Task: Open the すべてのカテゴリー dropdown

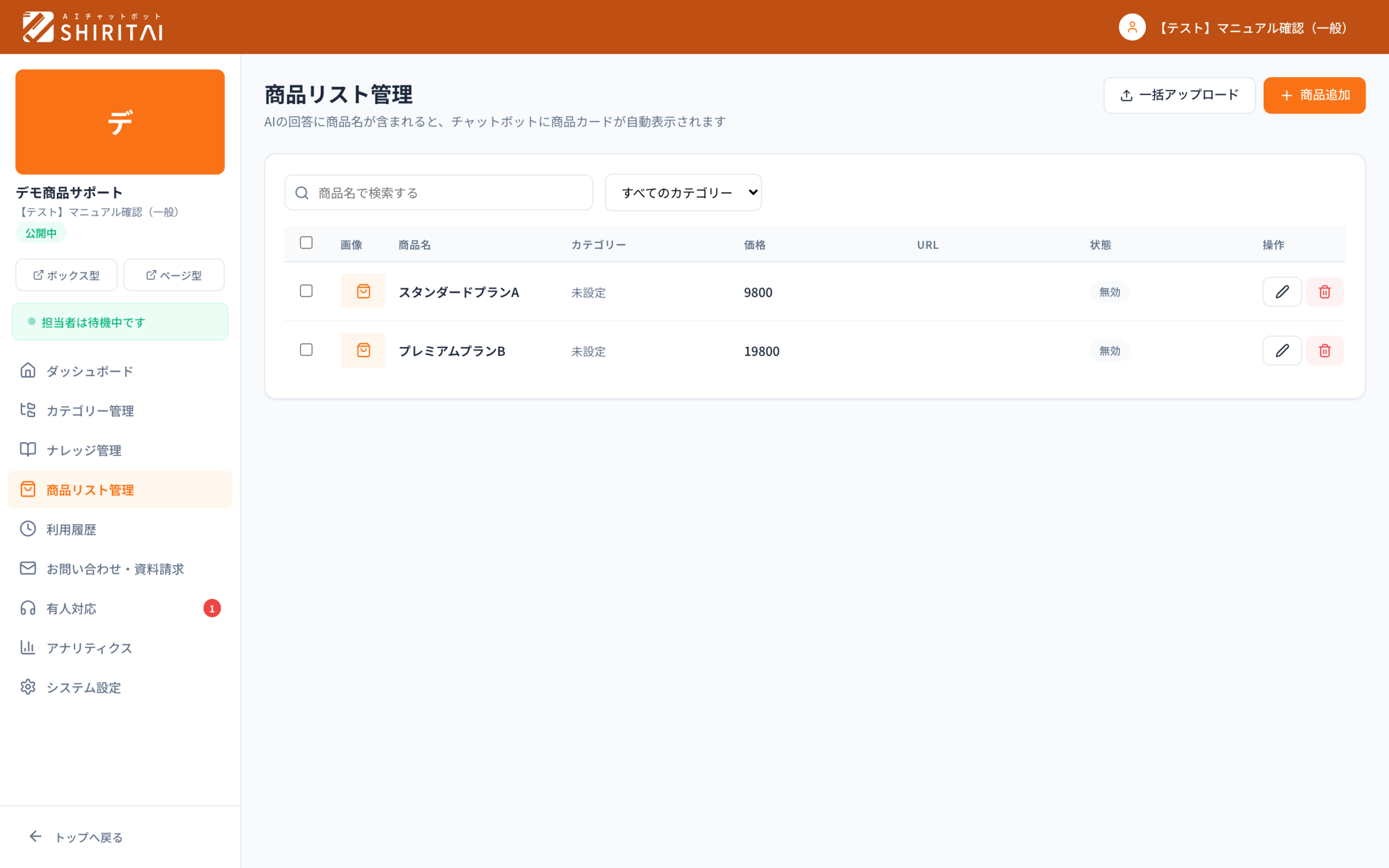Action: (x=683, y=192)
